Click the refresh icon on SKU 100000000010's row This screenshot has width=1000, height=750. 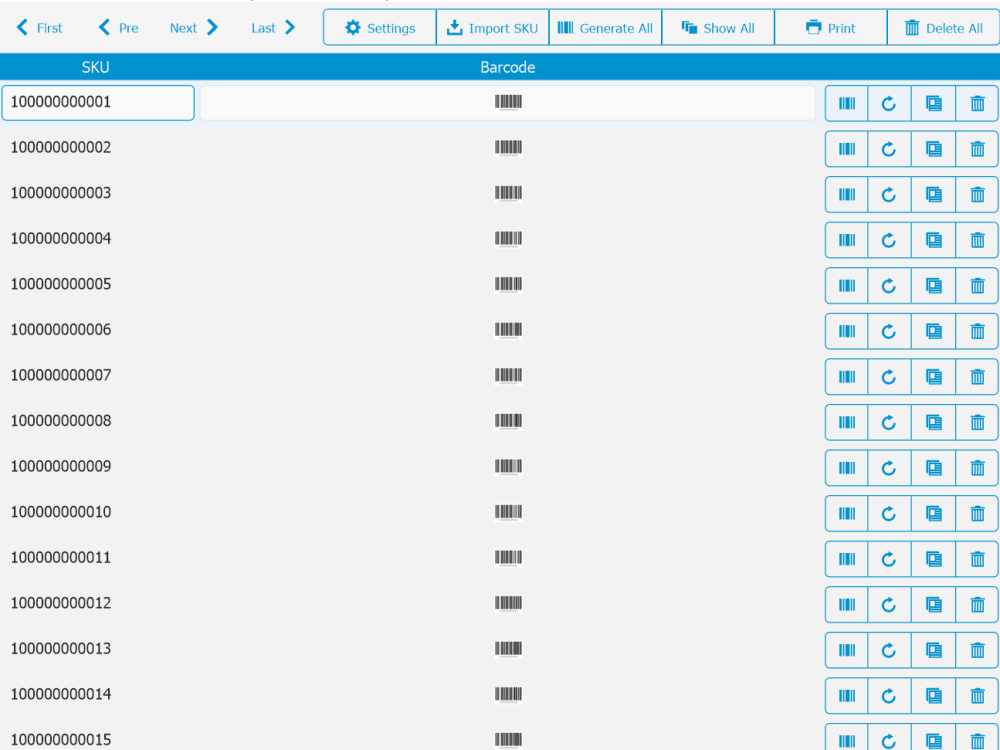(889, 513)
